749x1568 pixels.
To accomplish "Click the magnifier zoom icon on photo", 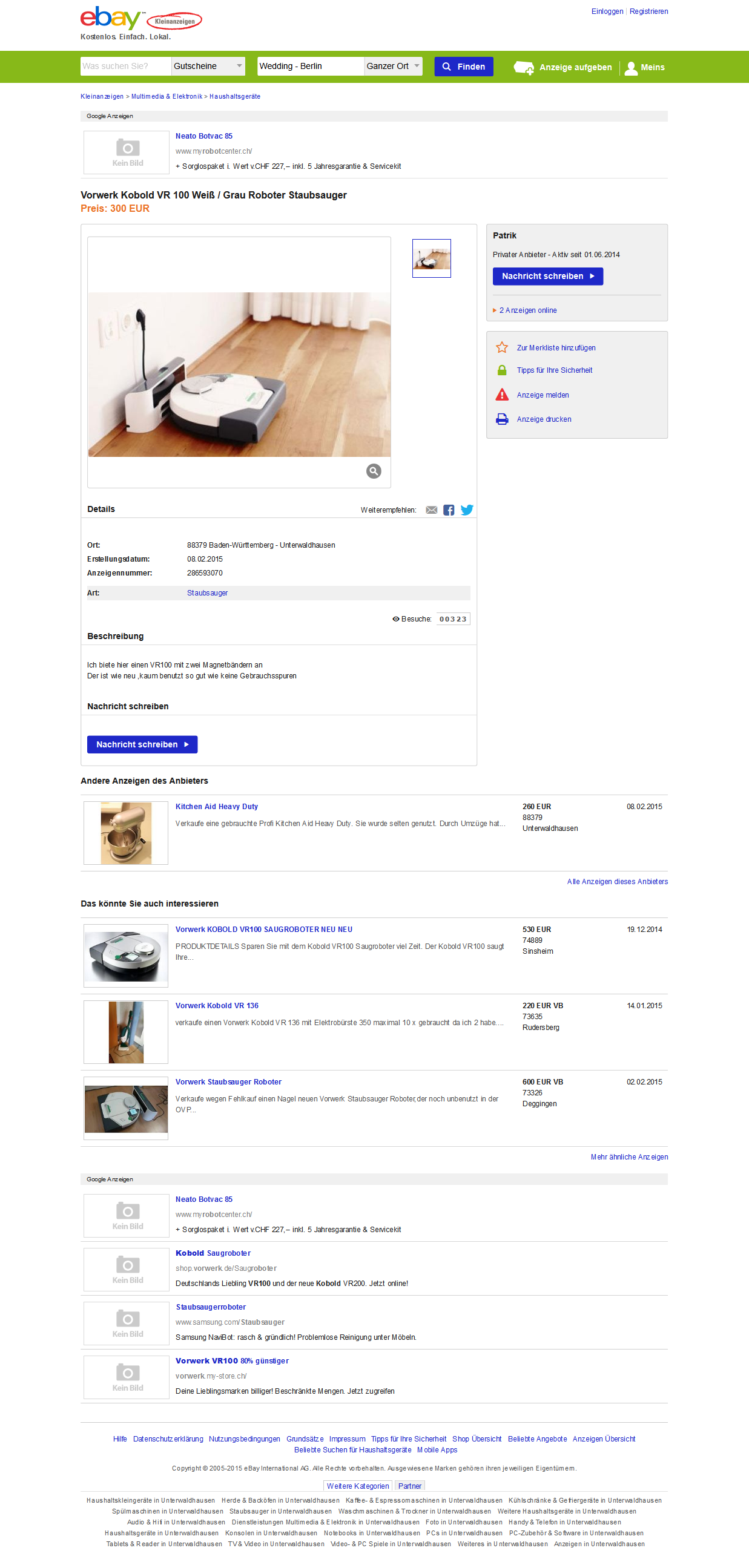I will tap(373, 471).
